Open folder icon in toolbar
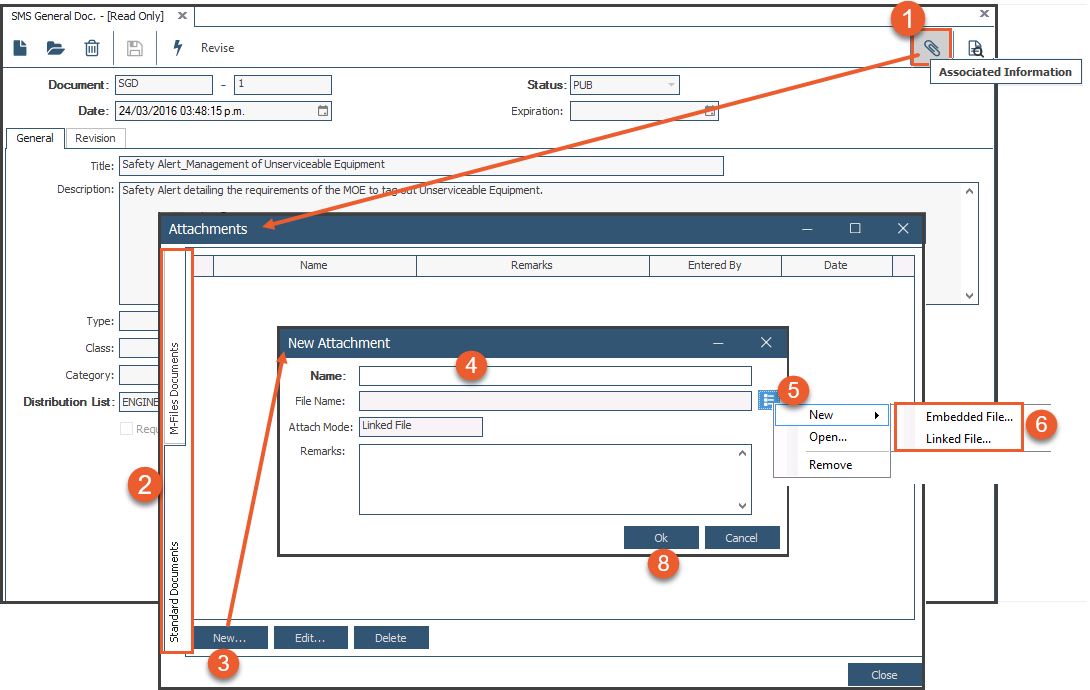This screenshot has width=1090, height=690. [56, 48]
